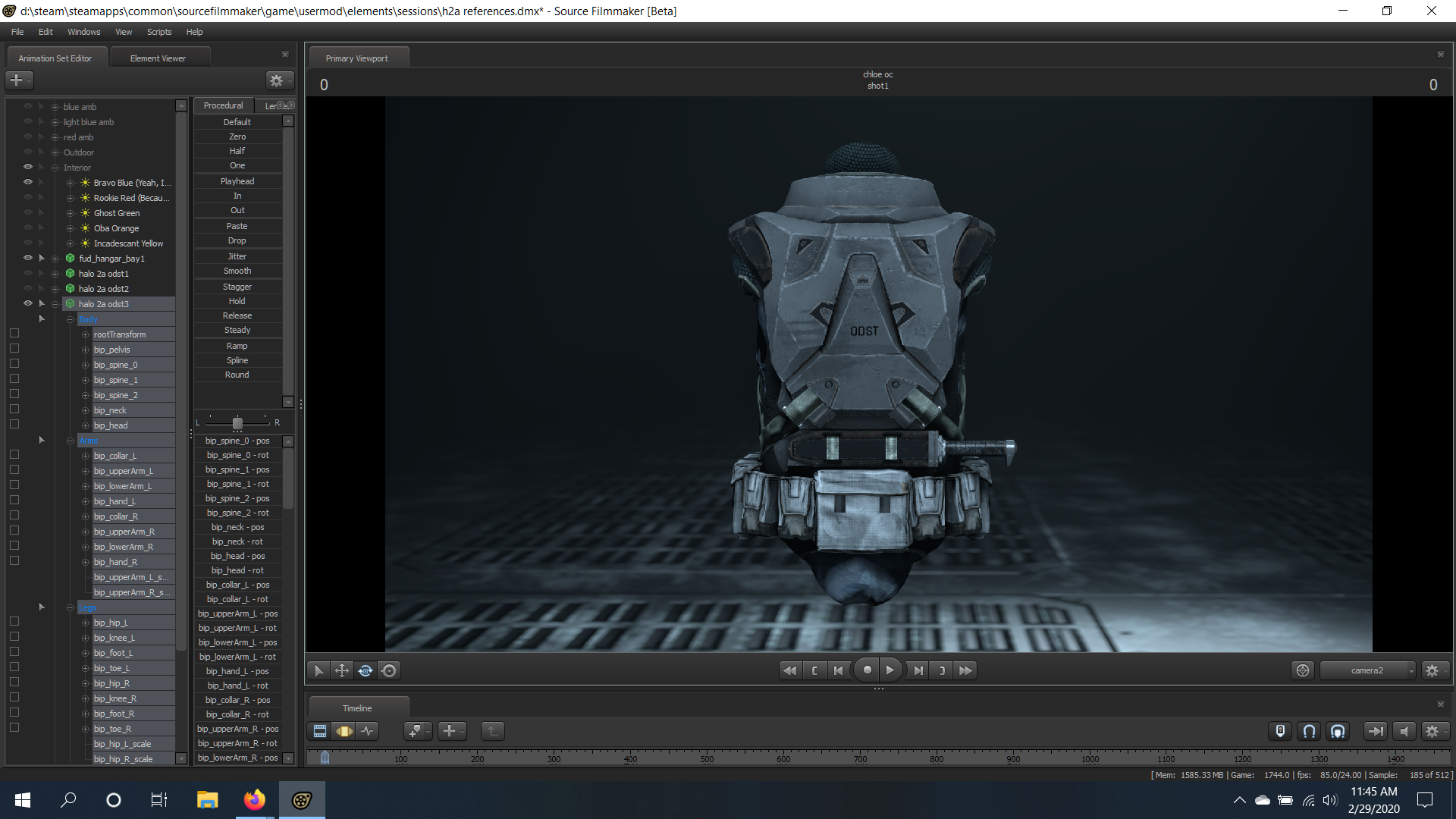Click the timeline playhead marker at start
Screen dimensions: 1456x819
coord(325,757)
